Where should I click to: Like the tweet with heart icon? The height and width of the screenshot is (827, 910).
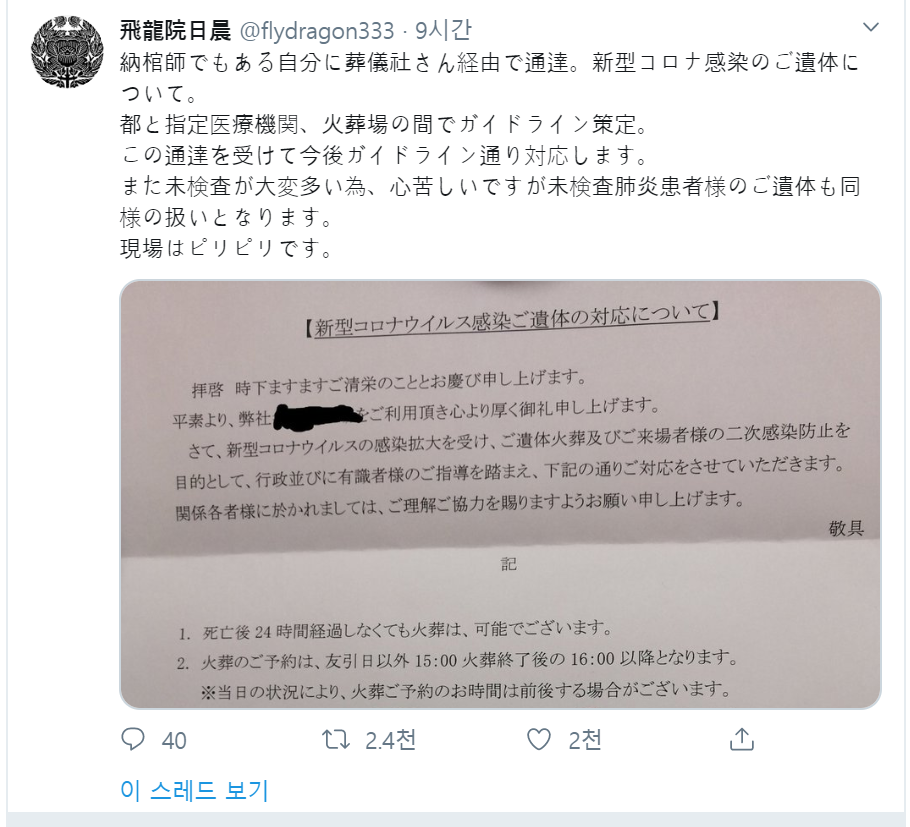(x=539, y=739)
